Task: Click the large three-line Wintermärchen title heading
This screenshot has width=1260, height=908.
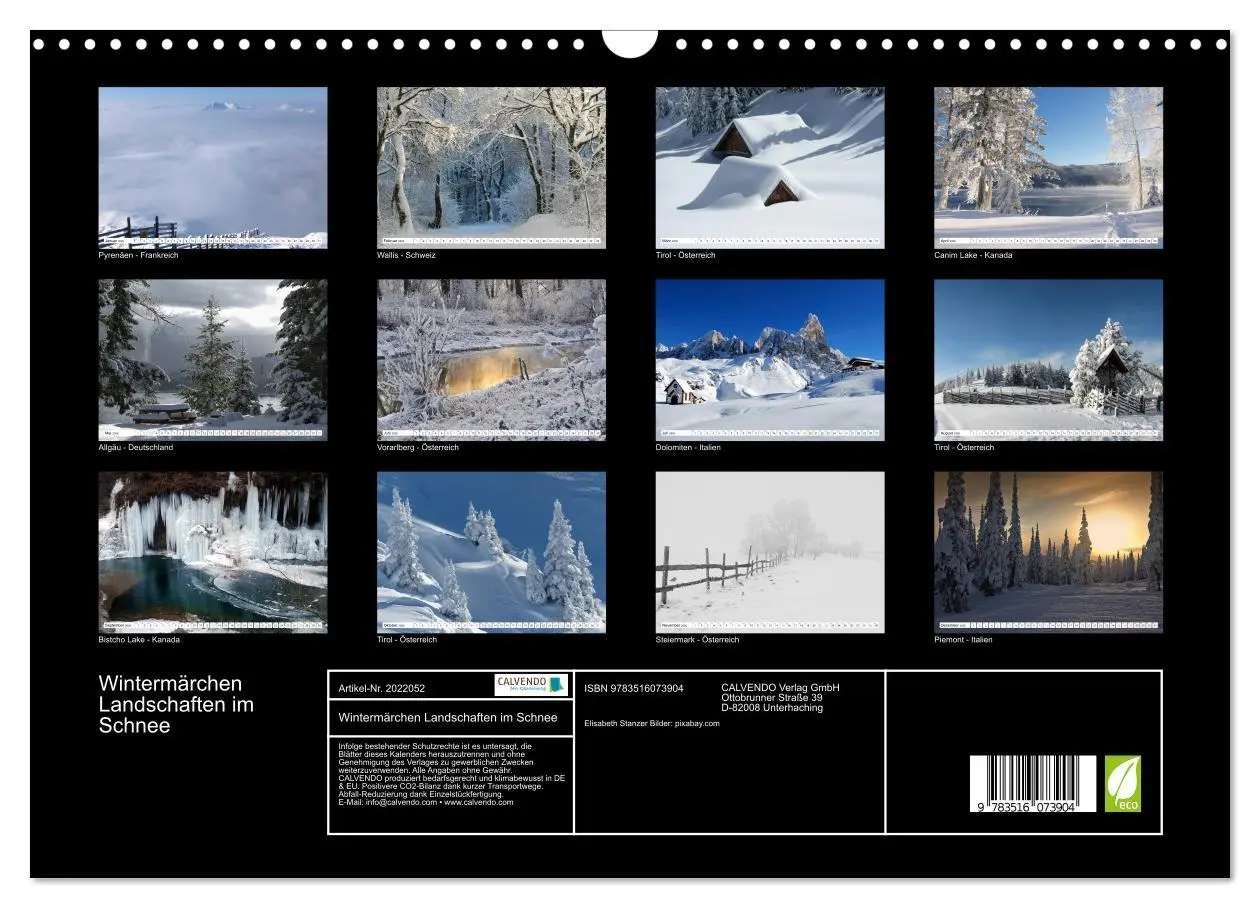Action: 176,705
